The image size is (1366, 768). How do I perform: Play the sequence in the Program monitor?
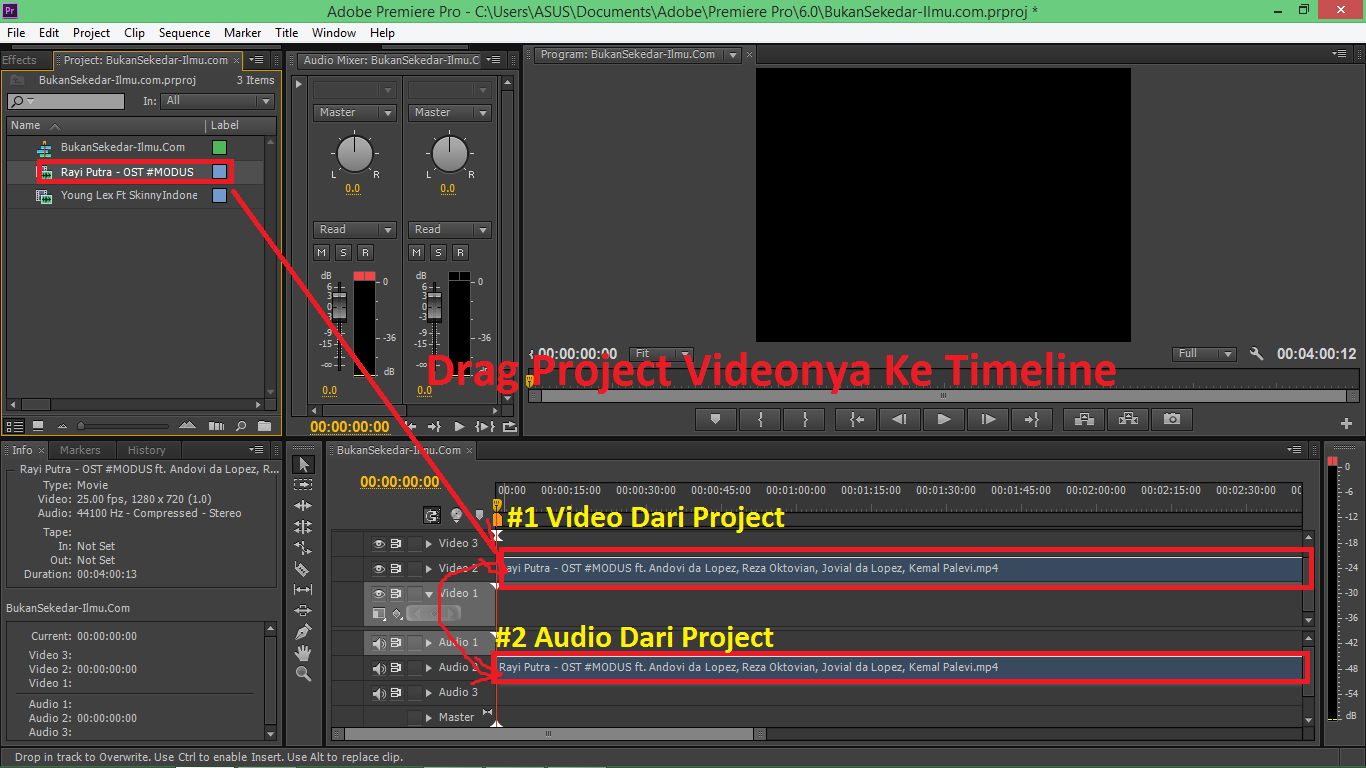click(x=944, y=419)
